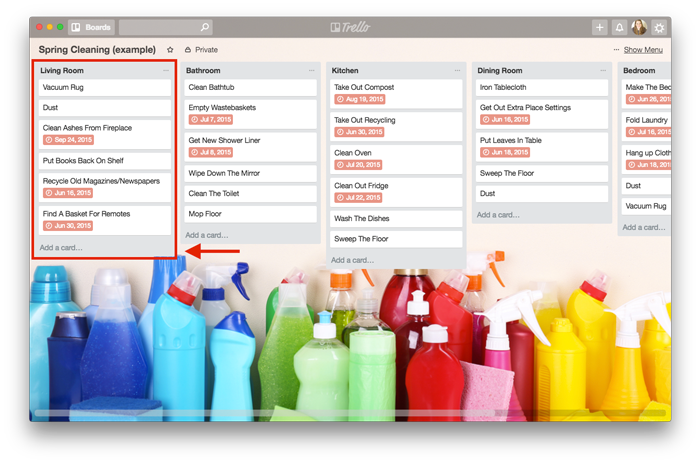Click the search field in the header

[166, 27]
